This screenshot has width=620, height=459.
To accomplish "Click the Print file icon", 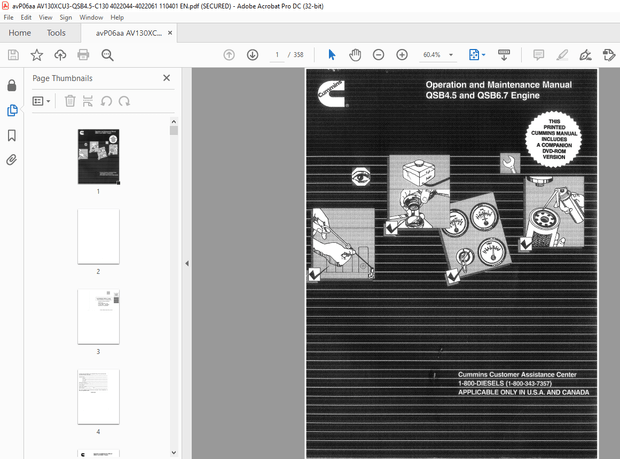I will click(83, 55).
